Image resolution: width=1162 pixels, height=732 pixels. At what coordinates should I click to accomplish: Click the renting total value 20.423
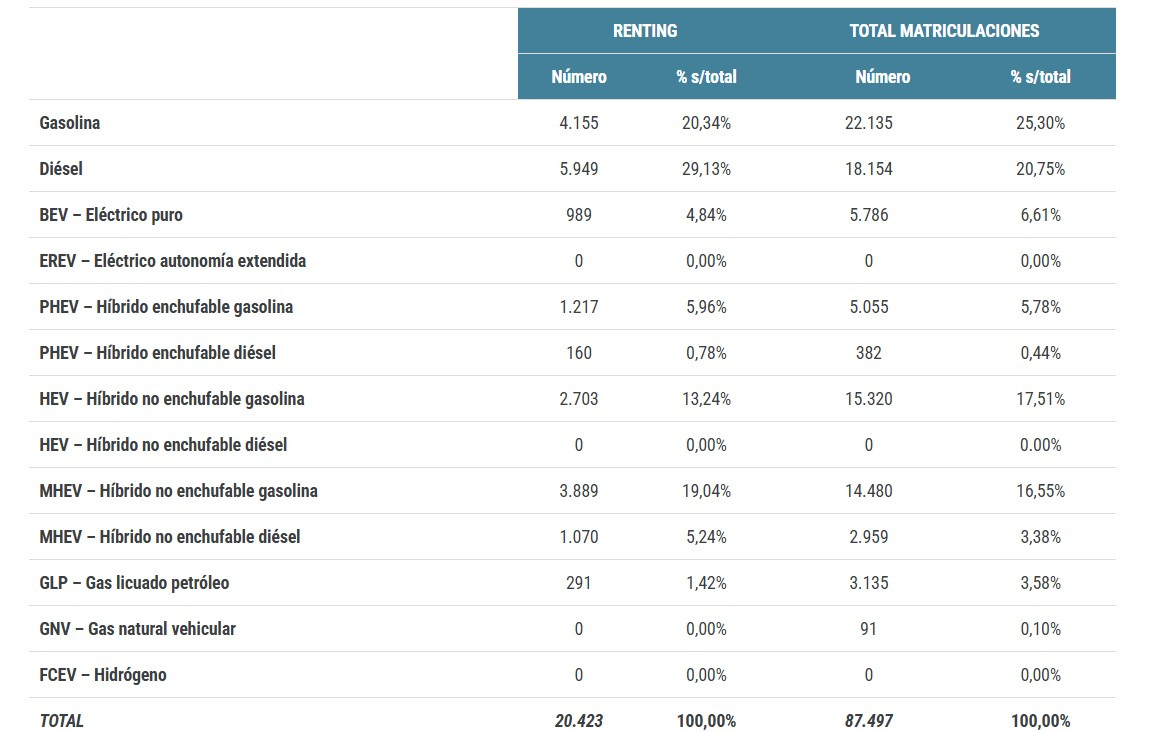coord(579,721)
